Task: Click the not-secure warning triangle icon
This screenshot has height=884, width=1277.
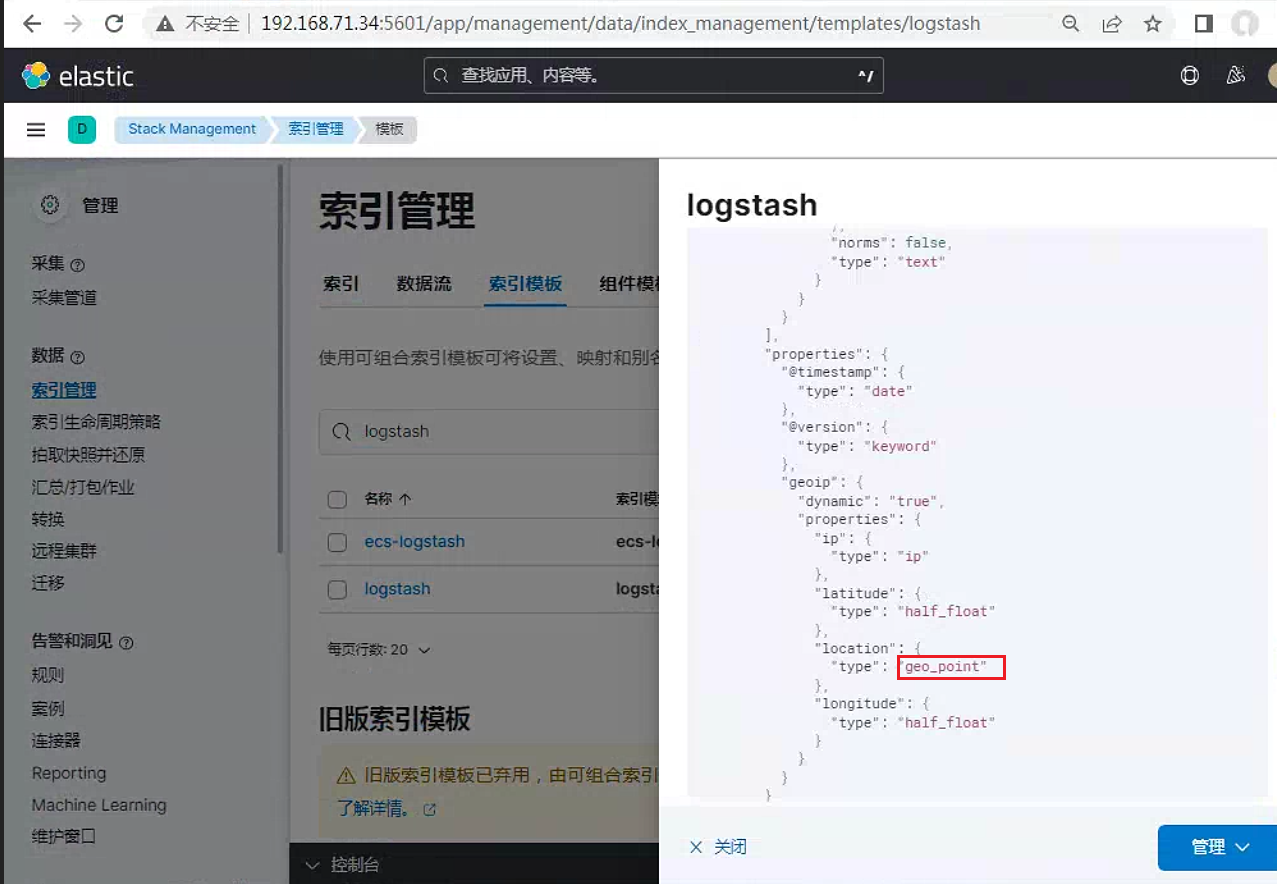Action: 166,23
